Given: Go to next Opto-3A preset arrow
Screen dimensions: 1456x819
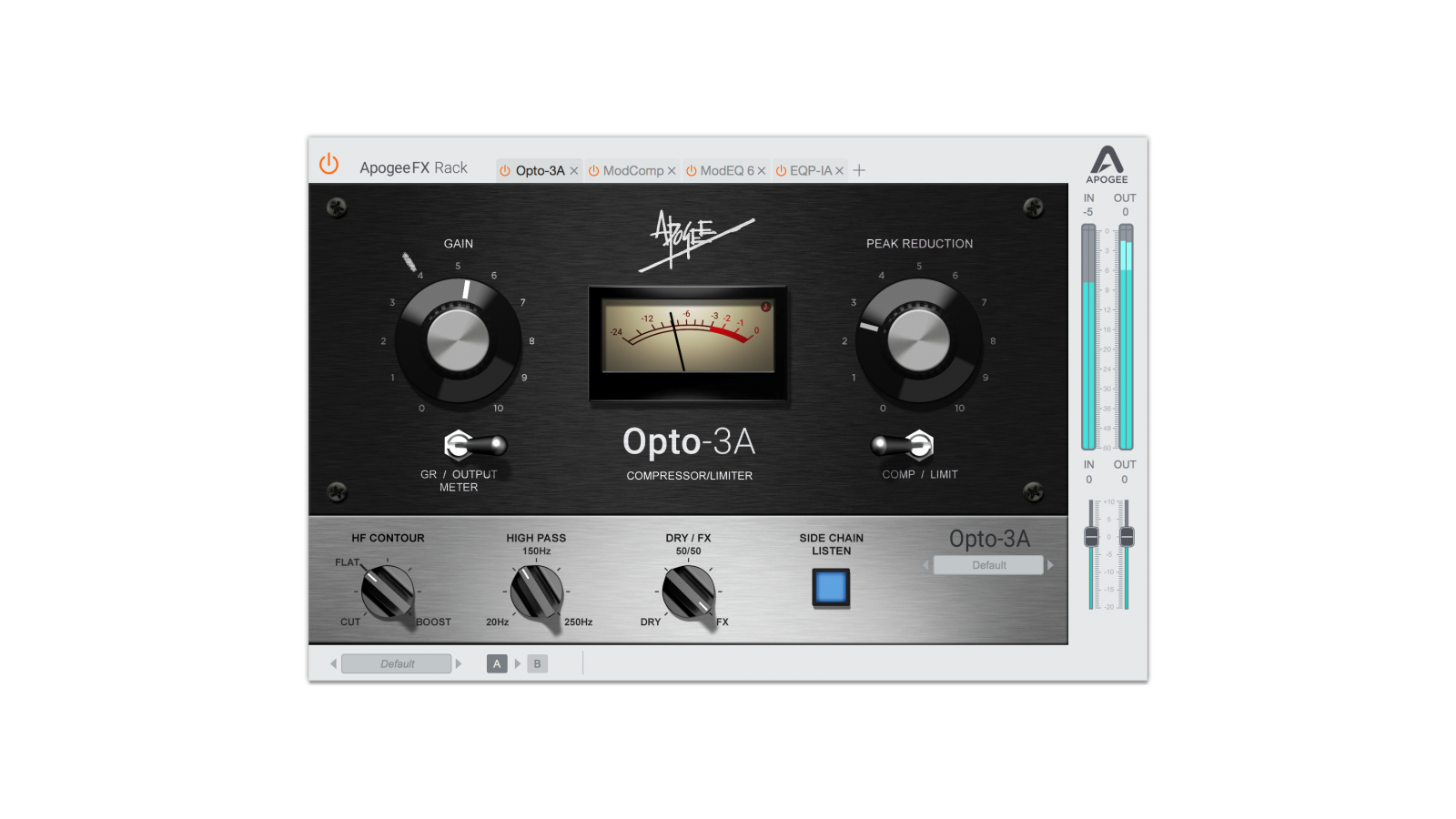Looking at the screenshot, I should [x=1050, y=565].
